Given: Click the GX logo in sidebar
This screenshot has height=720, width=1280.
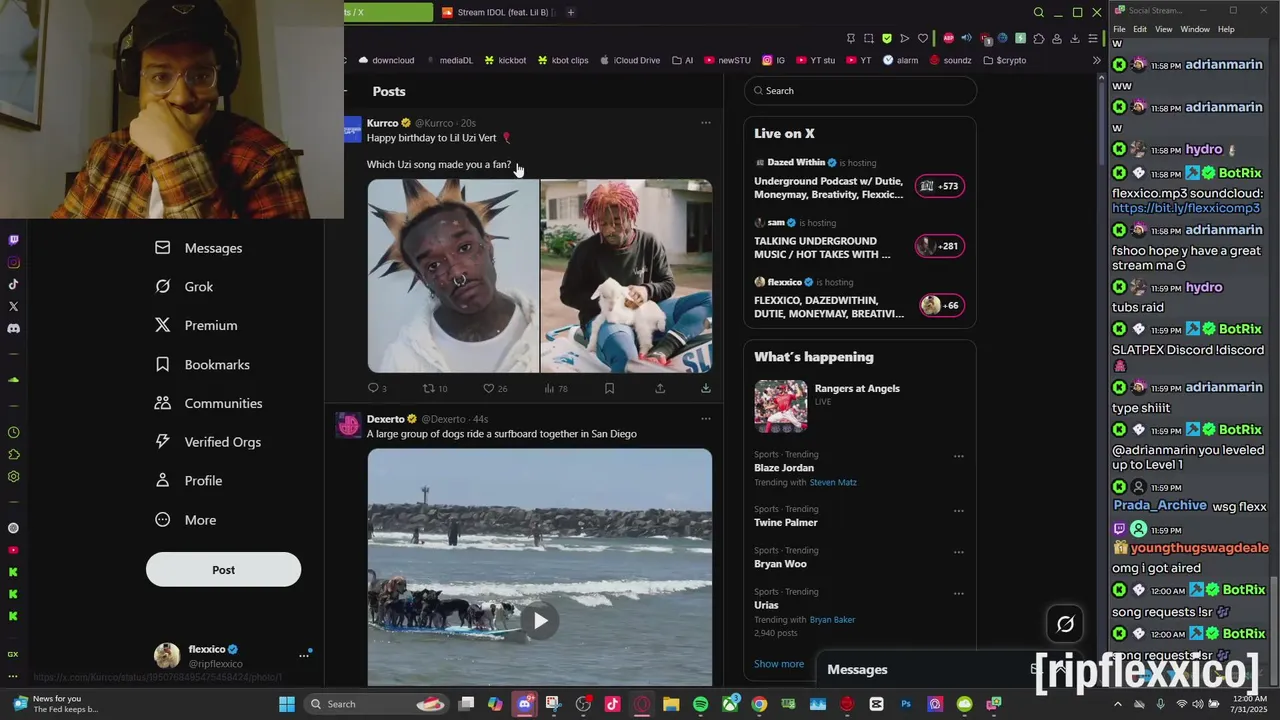Looking at the screenshot, I should tap(13, 654).
